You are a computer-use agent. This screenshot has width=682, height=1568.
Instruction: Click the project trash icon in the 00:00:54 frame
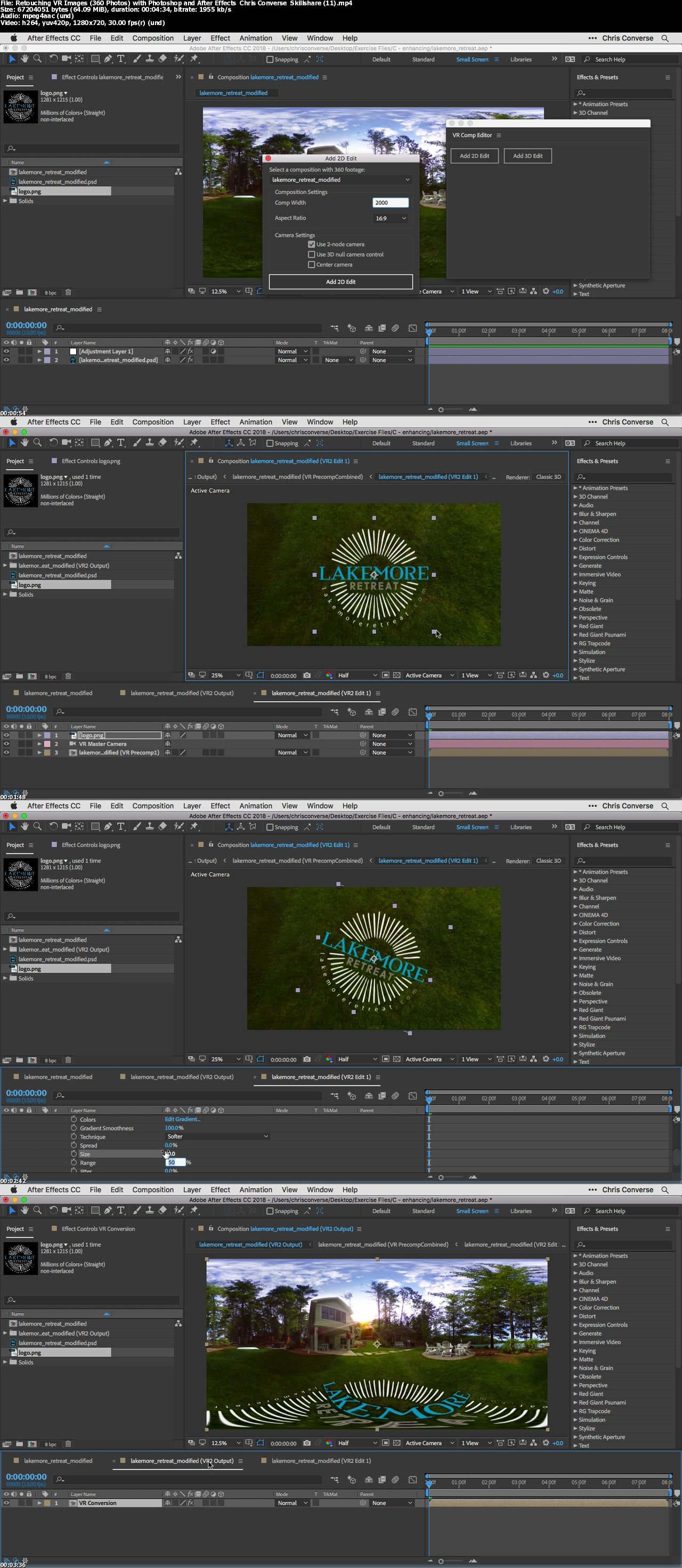(x=68, y=292)
